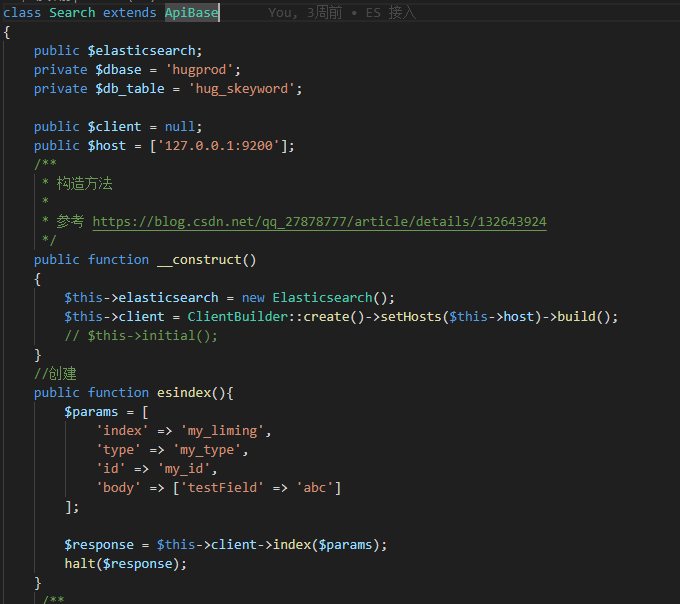Click the 'my_id' string value
Image resolution: width=680 pixels, height=604 pixels.
pyautogui.click(x=184, y=469)
